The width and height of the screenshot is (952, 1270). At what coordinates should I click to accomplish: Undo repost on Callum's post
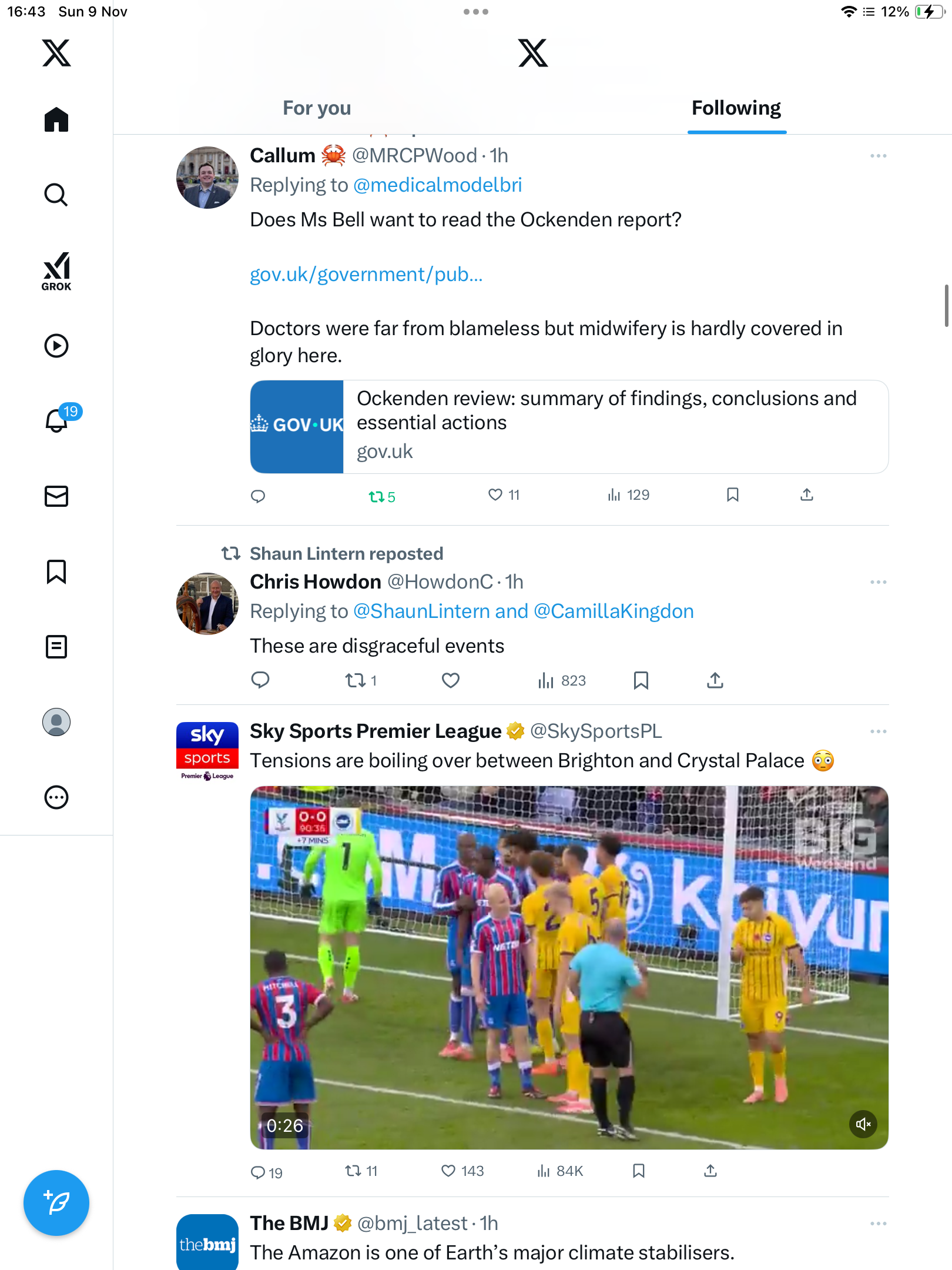(x=381, y=497)
